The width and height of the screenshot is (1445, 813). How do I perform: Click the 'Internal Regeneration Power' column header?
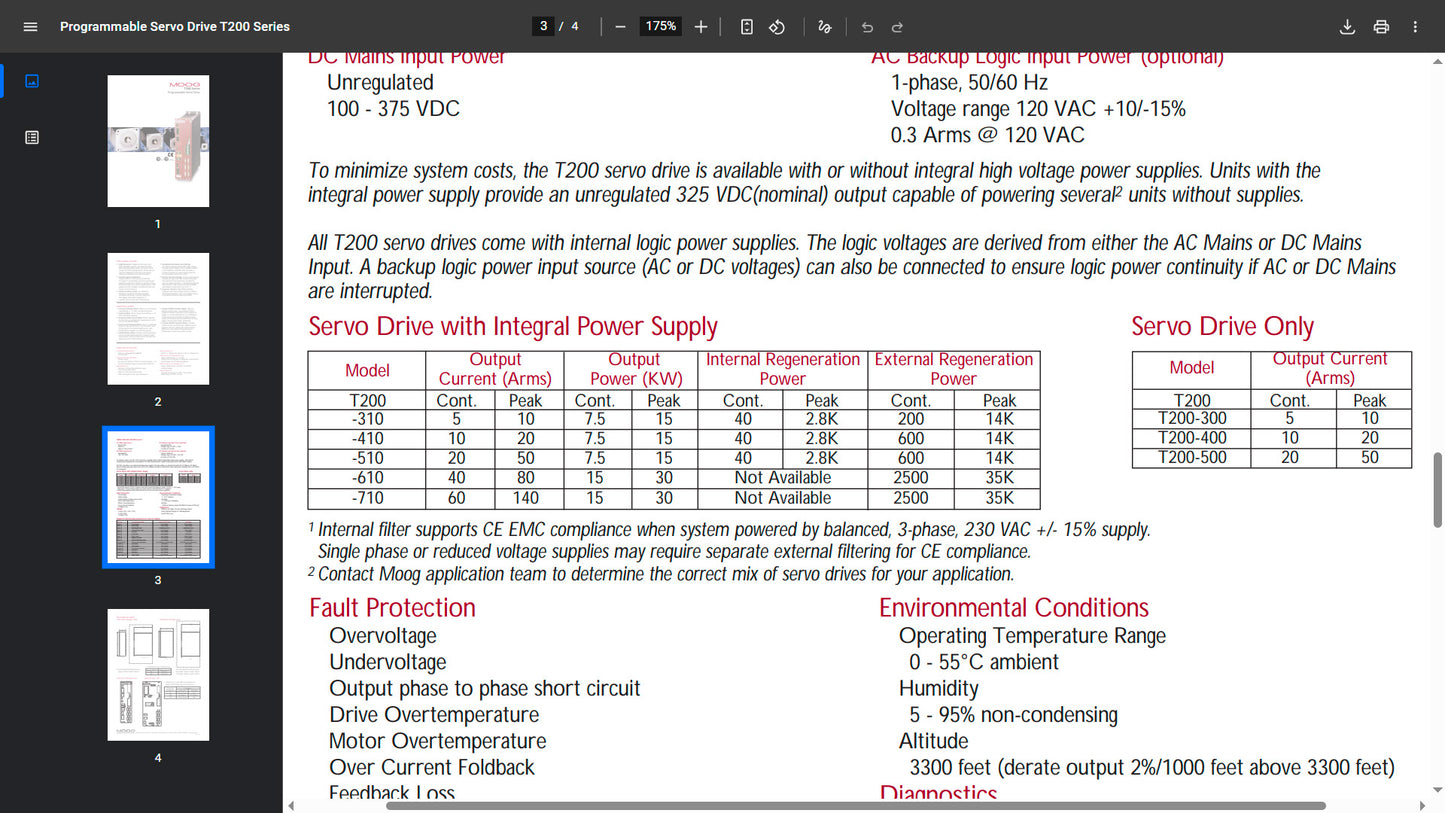coord(783,369)
